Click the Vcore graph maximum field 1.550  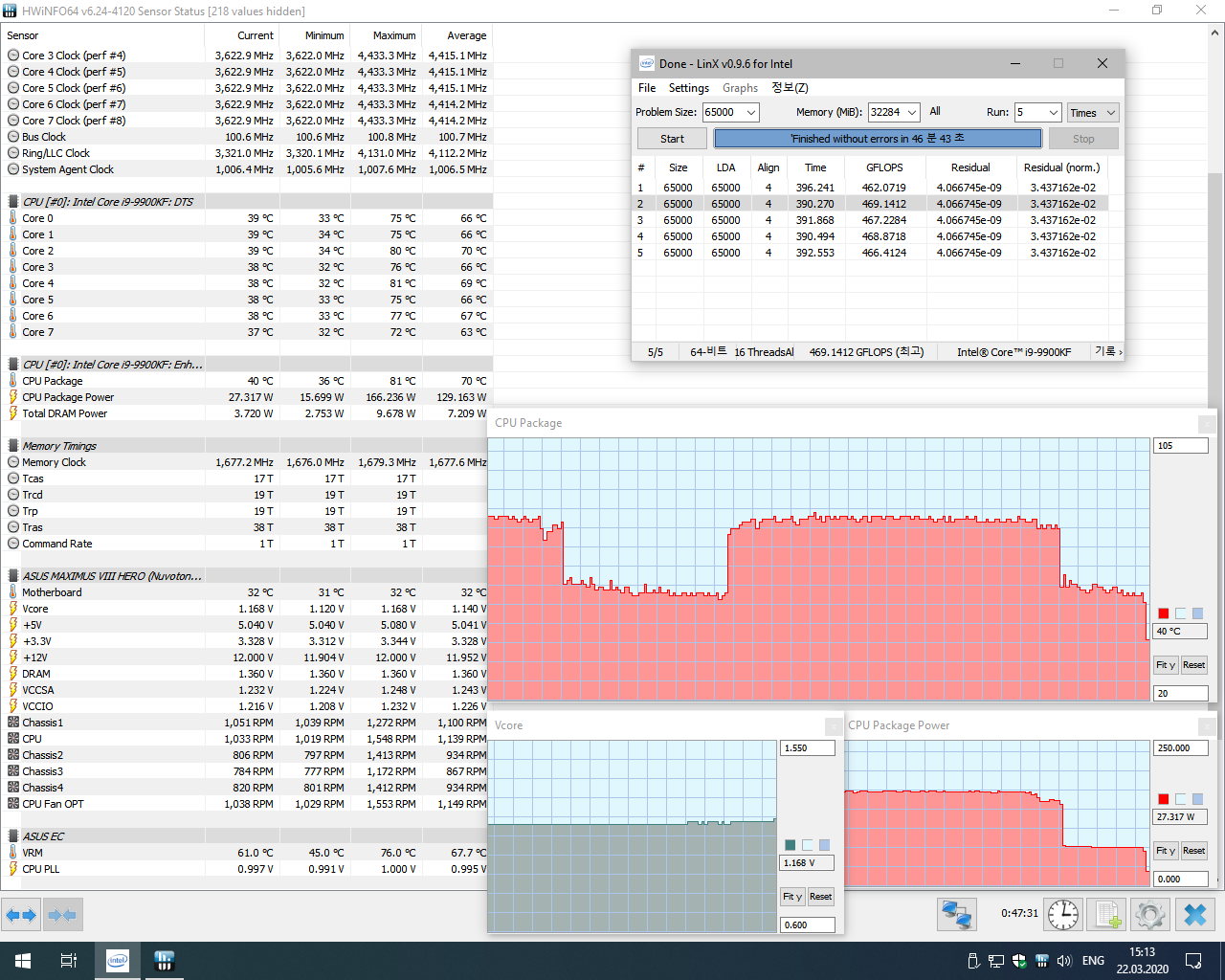point(808,748)
